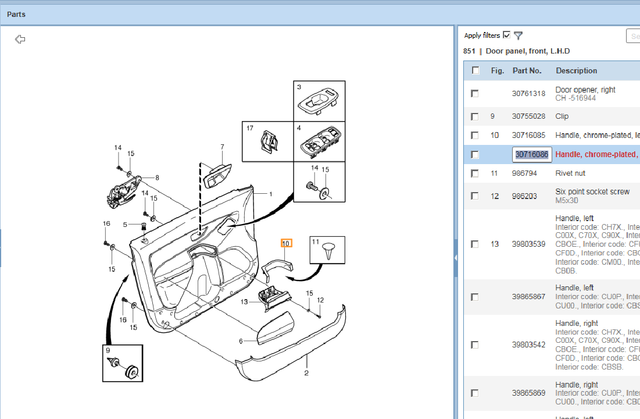Click part number field 30716086
The height and width of the screenshot is (419, 640).
[530, 155]
